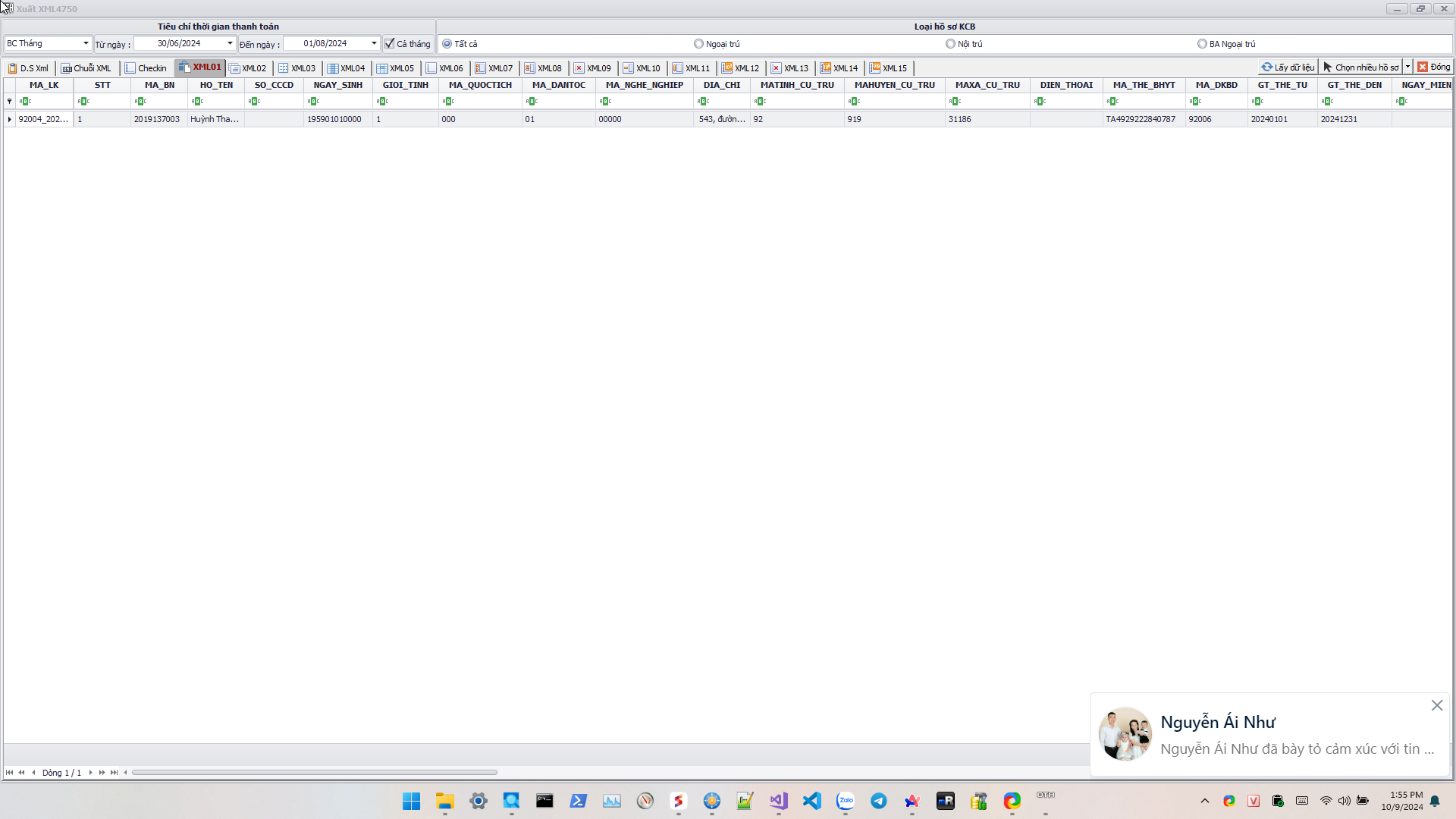This screenshot has height=819, width=1456.
Task: Click the Lấy dữ liệu refresh icon
Action: [1266, 67]
